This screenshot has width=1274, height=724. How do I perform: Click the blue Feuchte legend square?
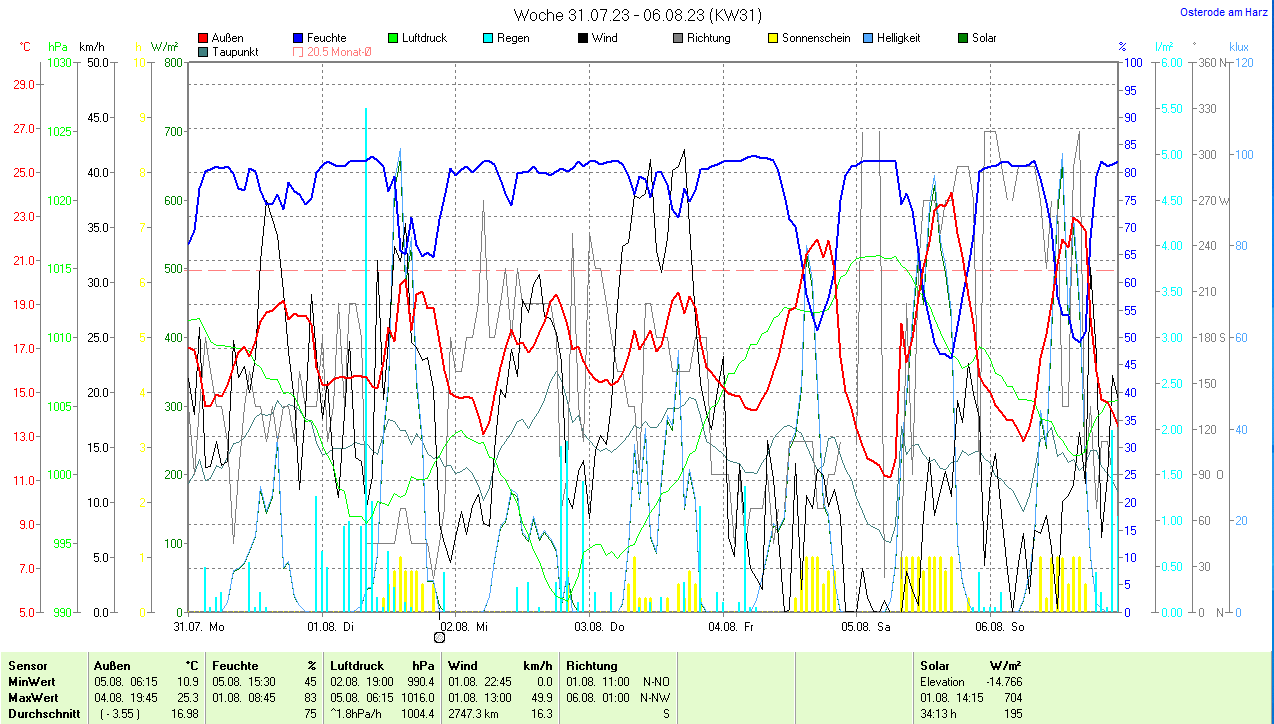(x=299, y=39)
